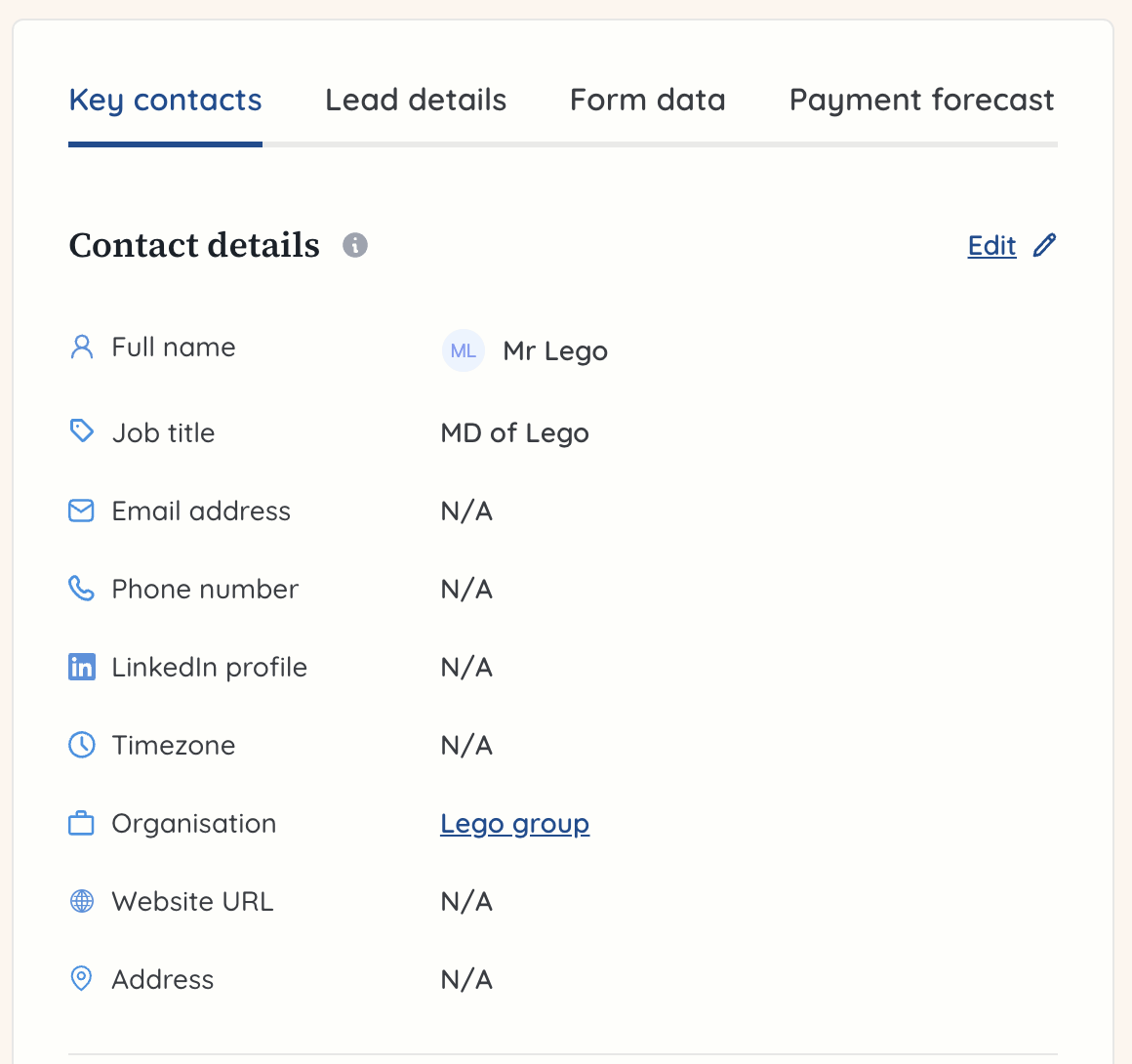The width and height of the screenshot is (1132, 1064).
Task: Click the Phone number handset icon
Action: click(x=81, y=588)
